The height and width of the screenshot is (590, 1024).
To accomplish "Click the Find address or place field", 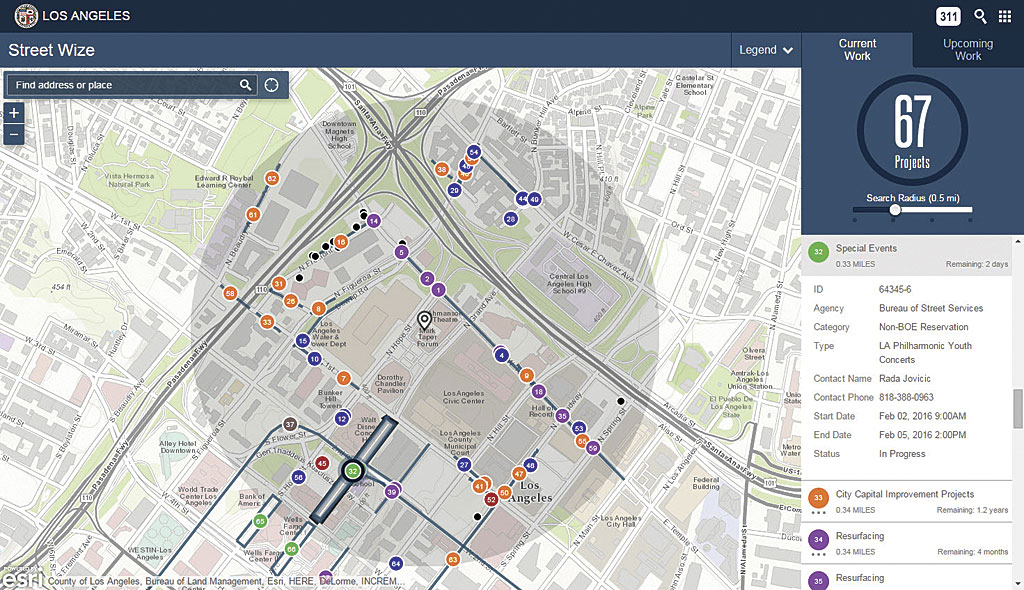I will pos(124,85).
